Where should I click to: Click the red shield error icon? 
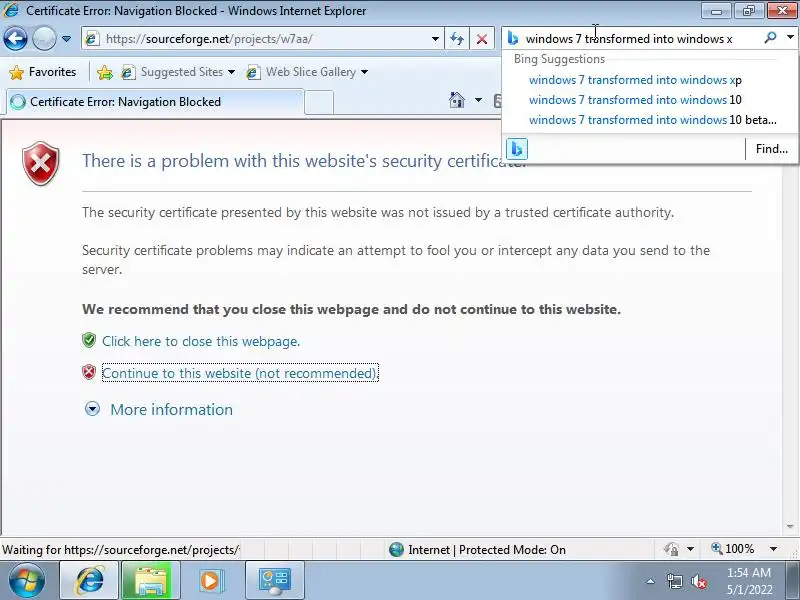(x=41, y=164)
